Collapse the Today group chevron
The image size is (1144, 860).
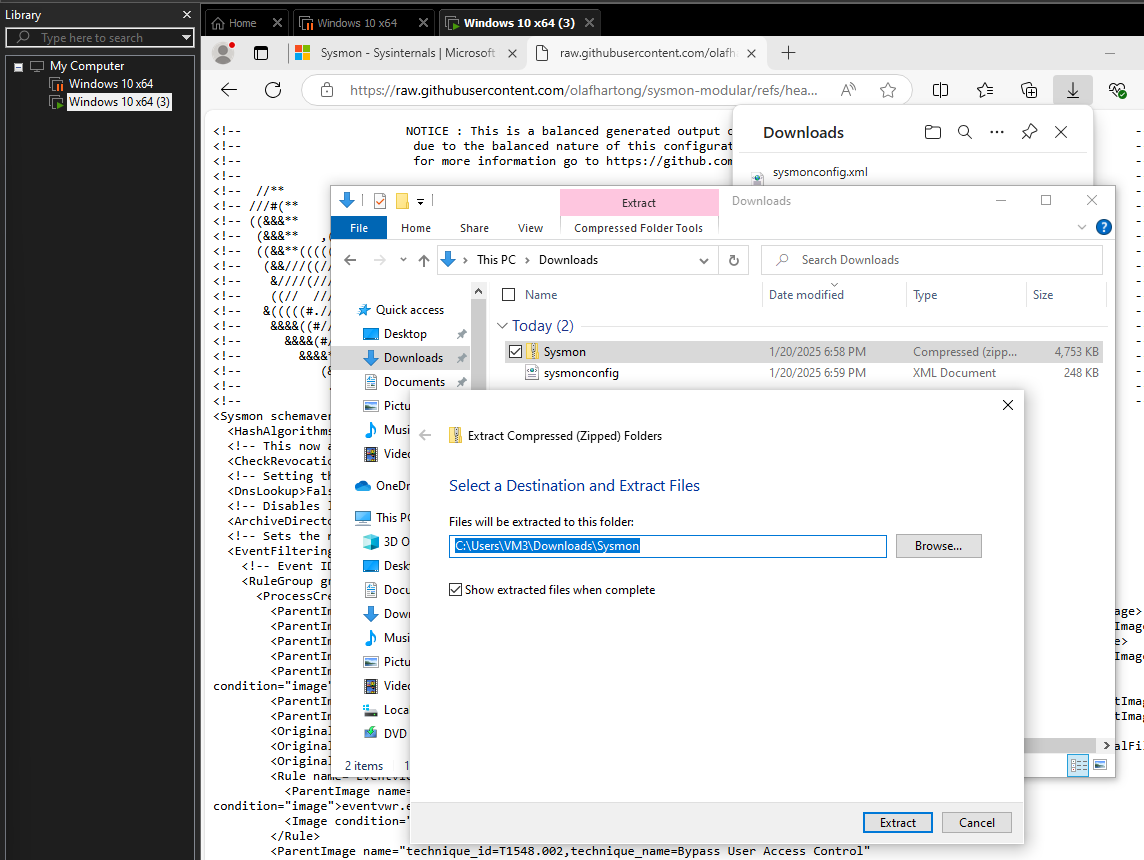click(x=502, y=326)
